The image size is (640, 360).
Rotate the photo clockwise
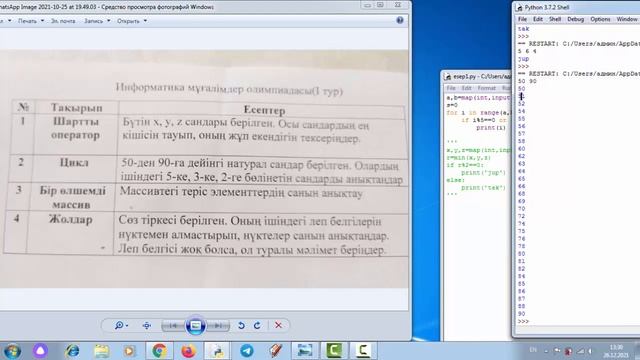click(257, 325)
